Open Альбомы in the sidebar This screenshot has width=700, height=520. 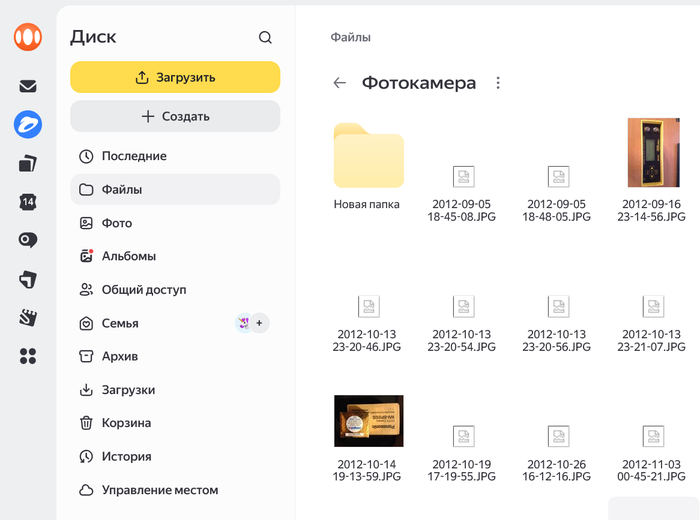175,256
